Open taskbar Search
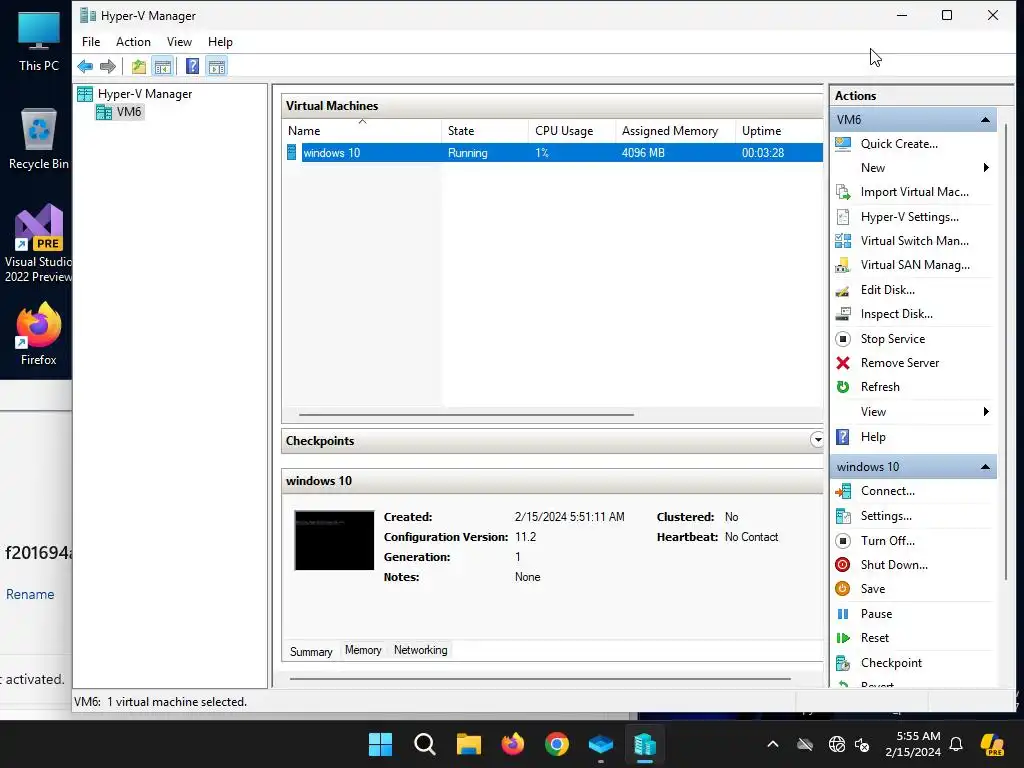This screenshot has width=1024, height=768. (424, 744)
